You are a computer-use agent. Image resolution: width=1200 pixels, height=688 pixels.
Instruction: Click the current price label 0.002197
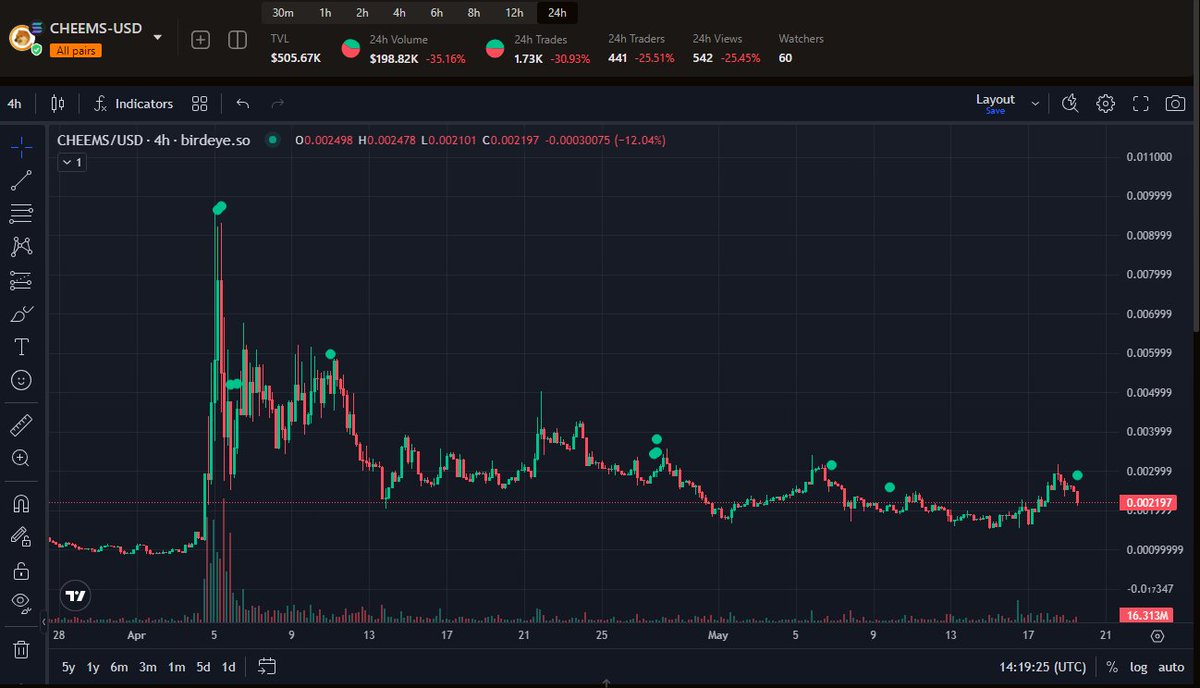pyautogui.click(x=1147, y=502)
